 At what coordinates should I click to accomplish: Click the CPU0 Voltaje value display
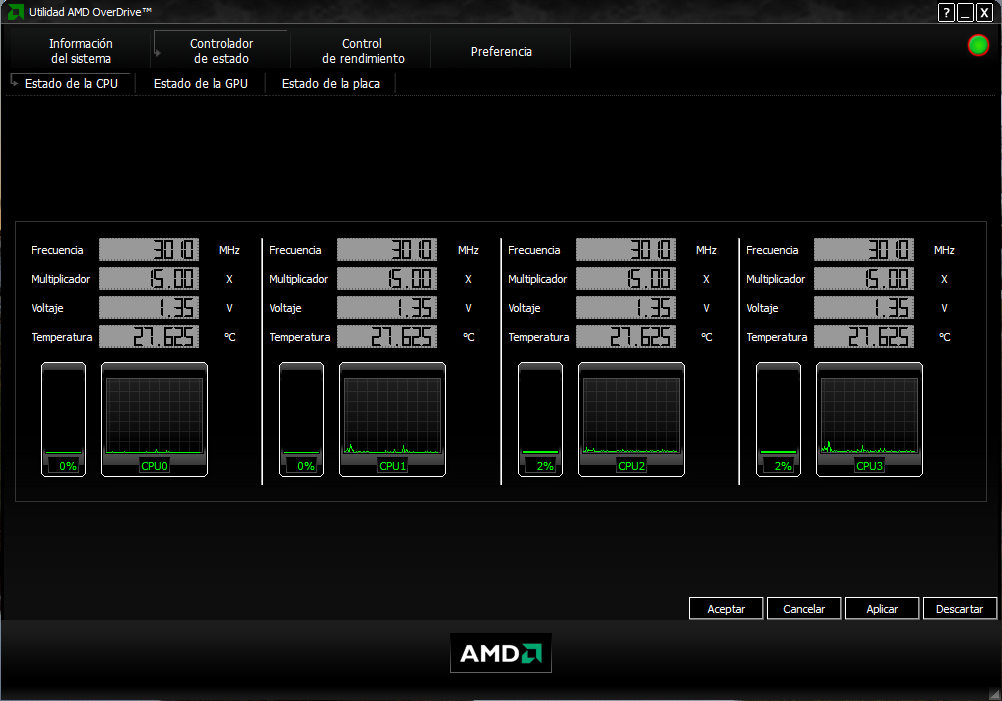[x=149, y=308]
